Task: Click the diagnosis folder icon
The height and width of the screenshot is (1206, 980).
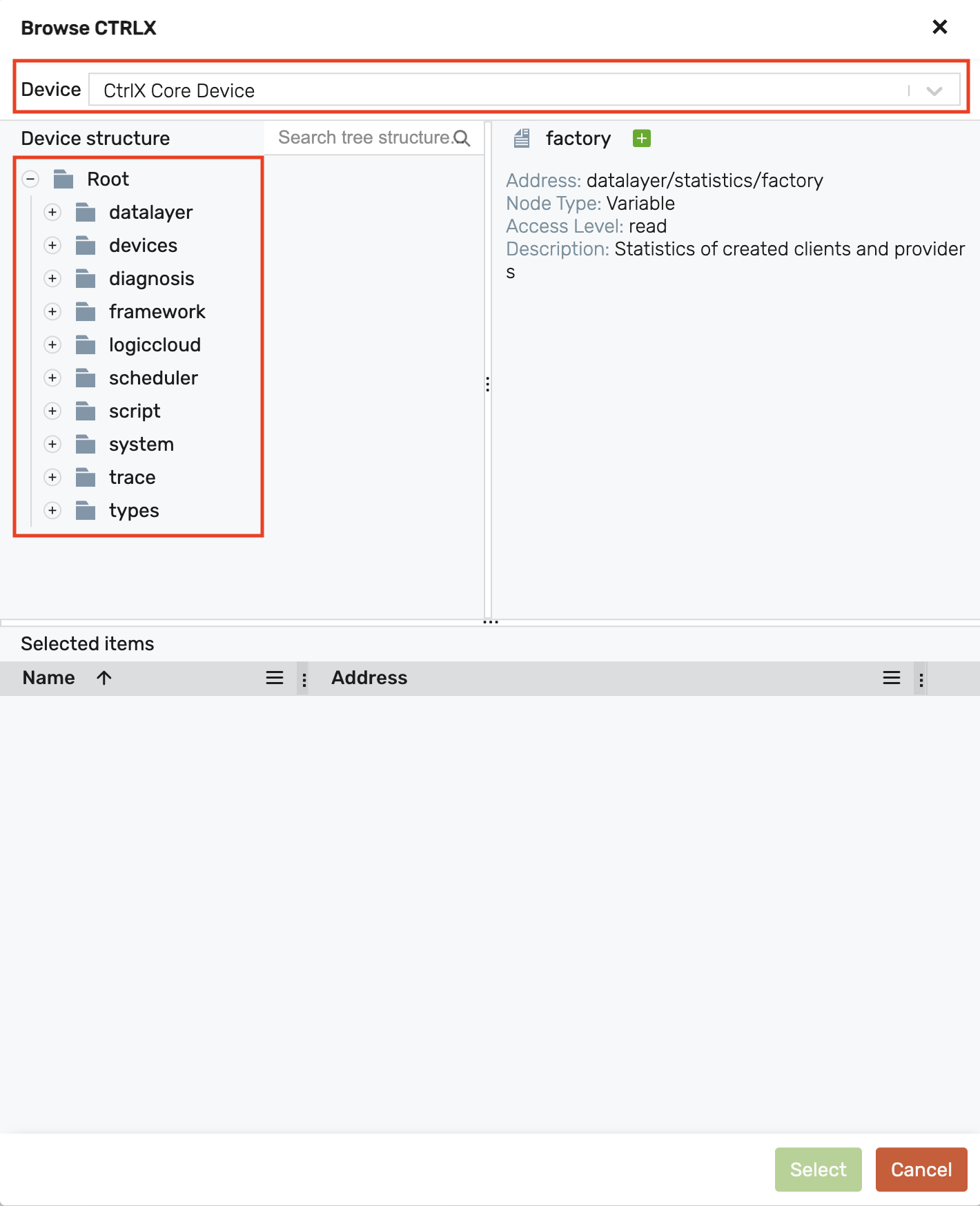Action: tap(86, 279)
